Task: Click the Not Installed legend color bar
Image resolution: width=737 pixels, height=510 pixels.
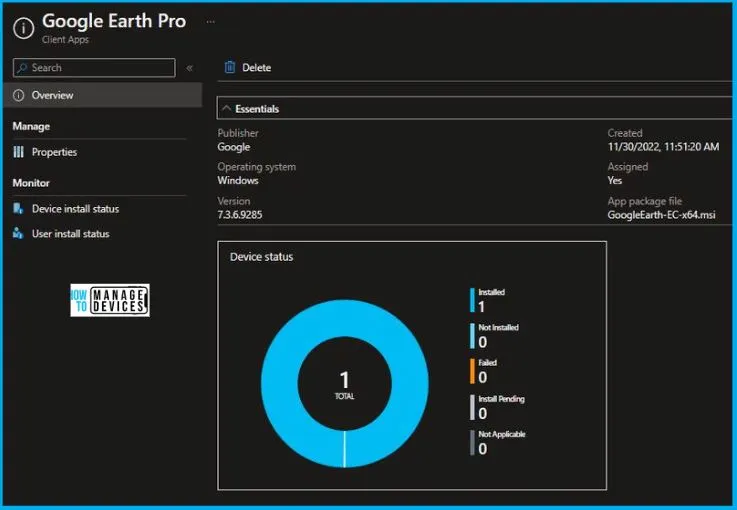Action: tap(472, 336)
